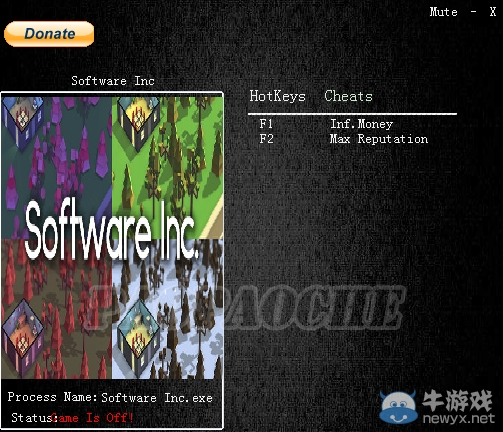Select the F1 hotkey label

(266, 124)
